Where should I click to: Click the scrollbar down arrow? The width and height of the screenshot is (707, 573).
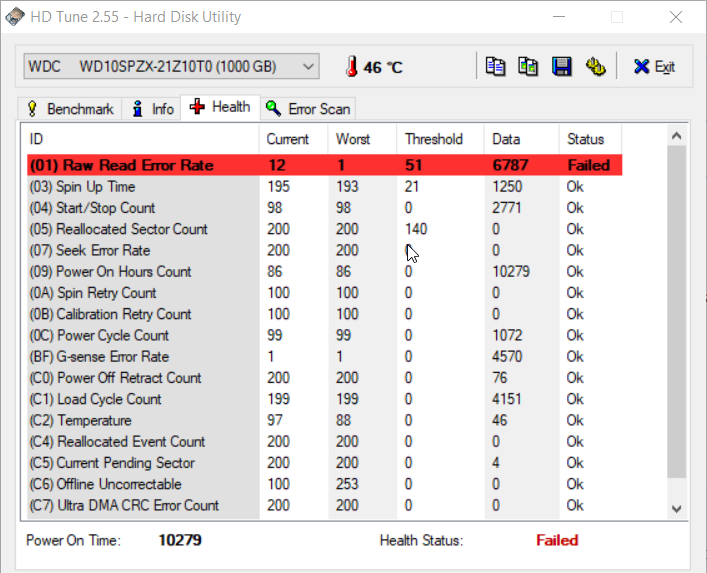point(676,509)
